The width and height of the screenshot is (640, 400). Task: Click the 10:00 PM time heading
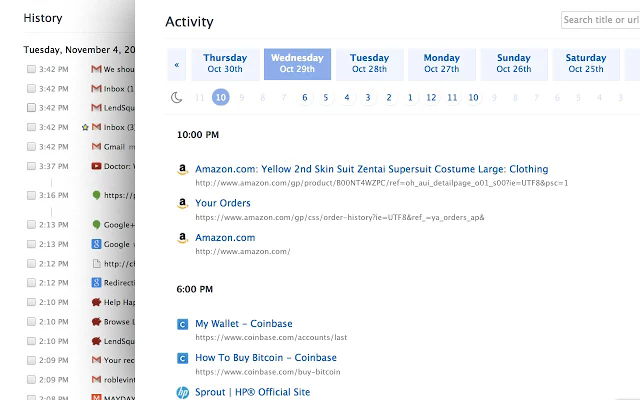pyautogui.click(x=198, y=135)
